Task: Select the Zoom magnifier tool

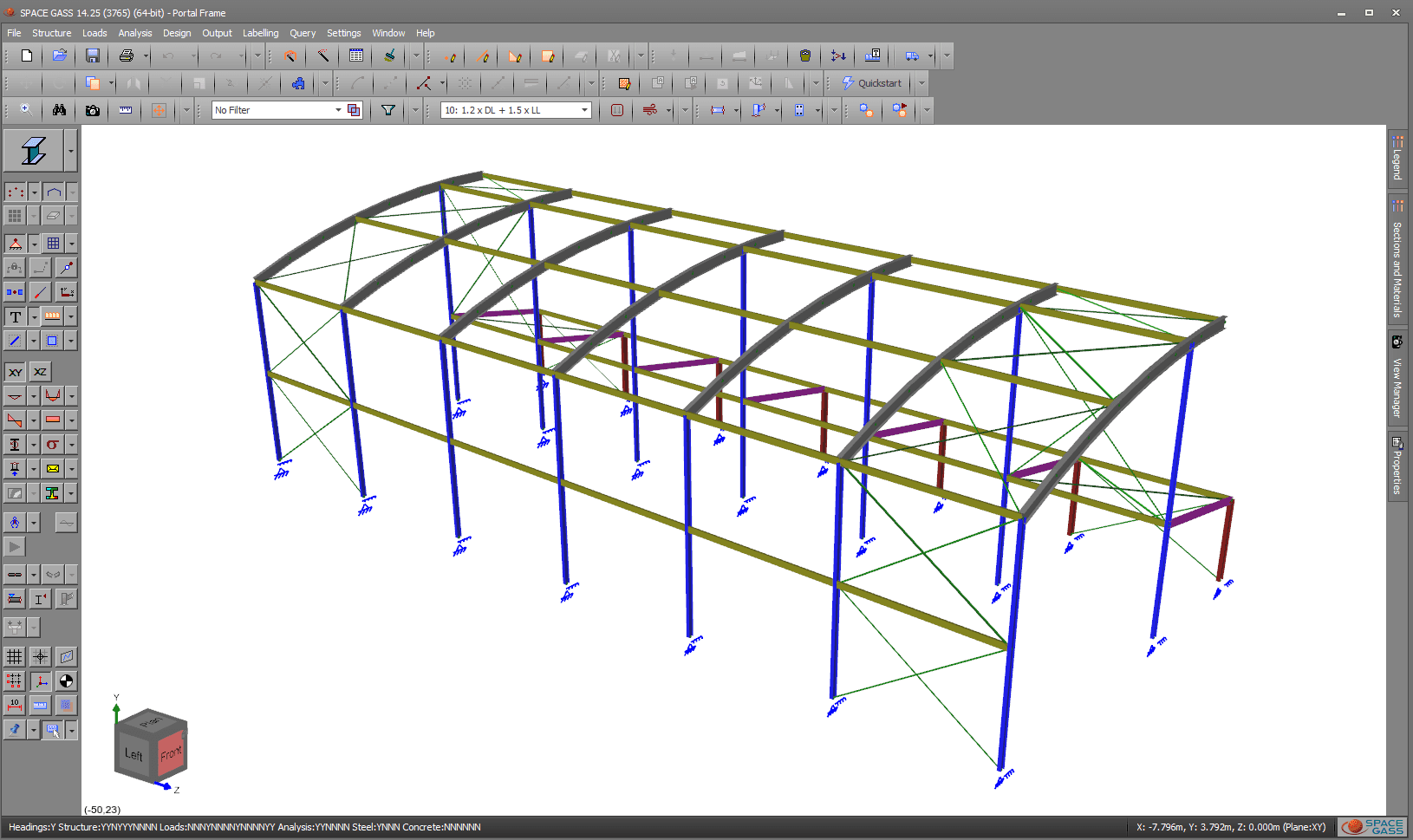Action: pos(24,110)
